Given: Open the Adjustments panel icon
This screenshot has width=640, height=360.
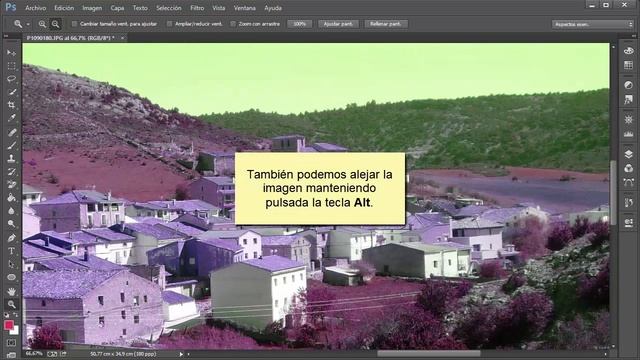Looking at the screenshot, I should click(x=629, y=85).
